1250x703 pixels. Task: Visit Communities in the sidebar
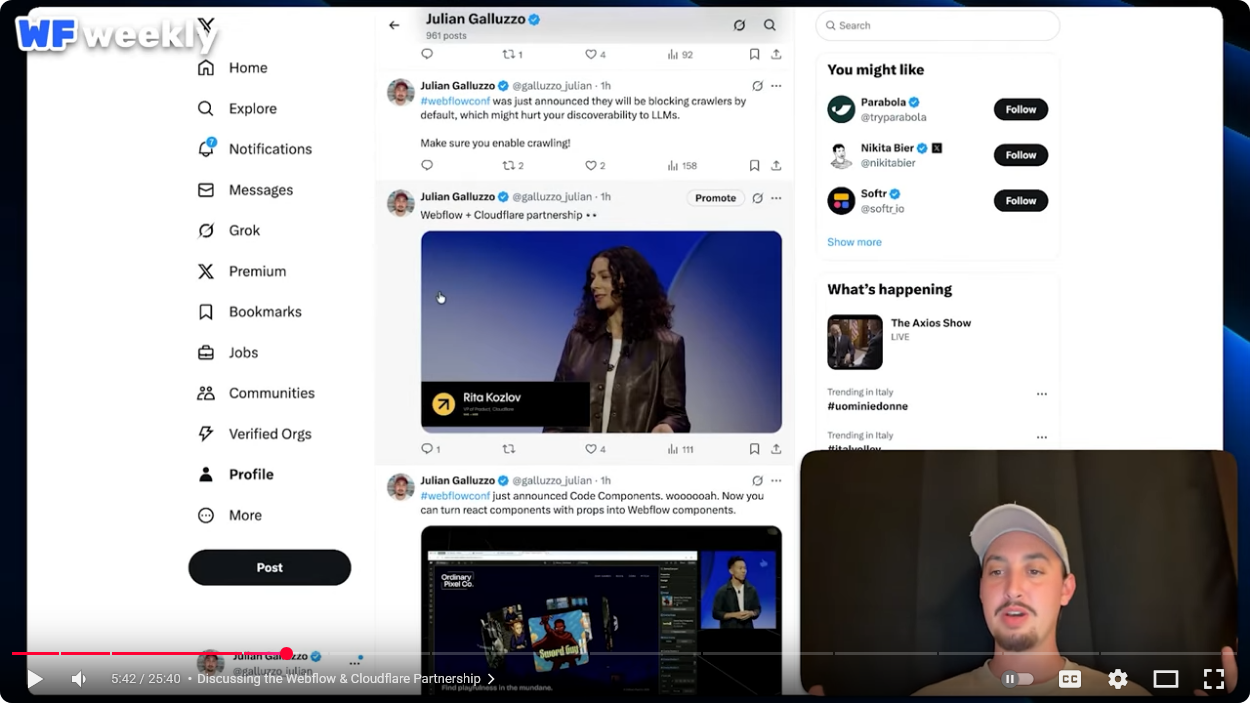coord(255,394)
